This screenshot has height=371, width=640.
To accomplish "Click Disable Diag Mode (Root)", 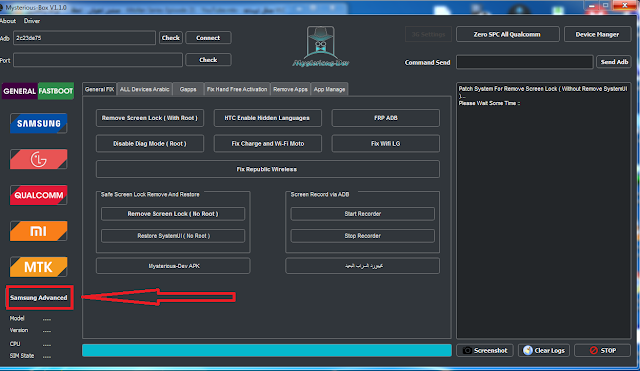I will tap(150, 144).
